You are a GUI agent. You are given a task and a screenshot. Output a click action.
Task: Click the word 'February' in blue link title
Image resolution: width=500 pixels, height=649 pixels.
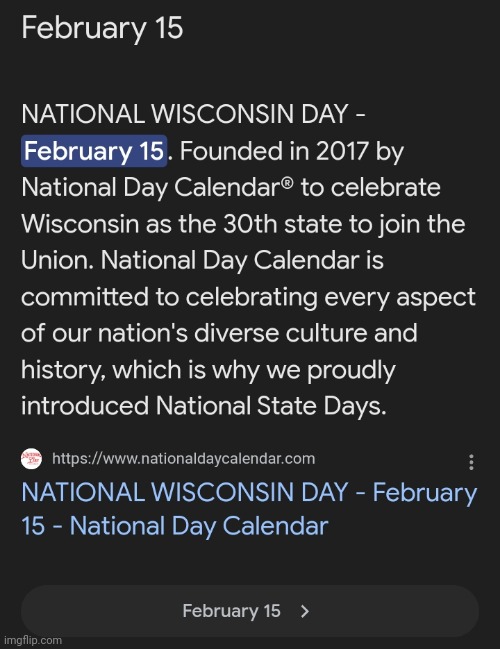(x=425, y=493)
